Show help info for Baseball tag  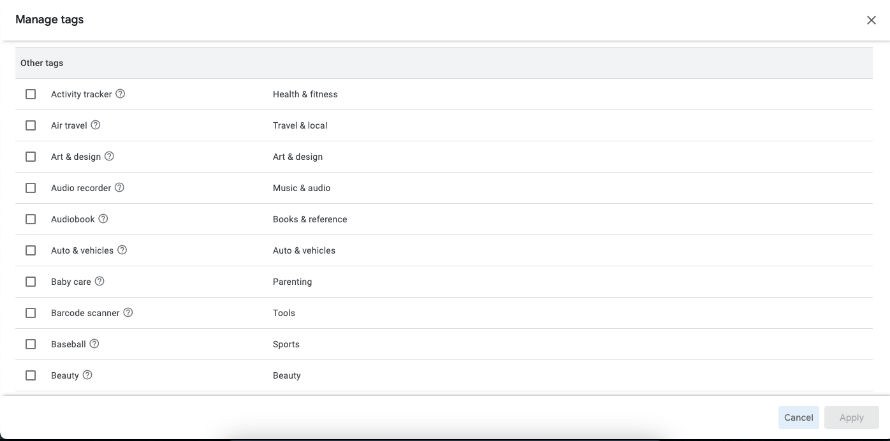pyautogui.click(x=94, y=344)
